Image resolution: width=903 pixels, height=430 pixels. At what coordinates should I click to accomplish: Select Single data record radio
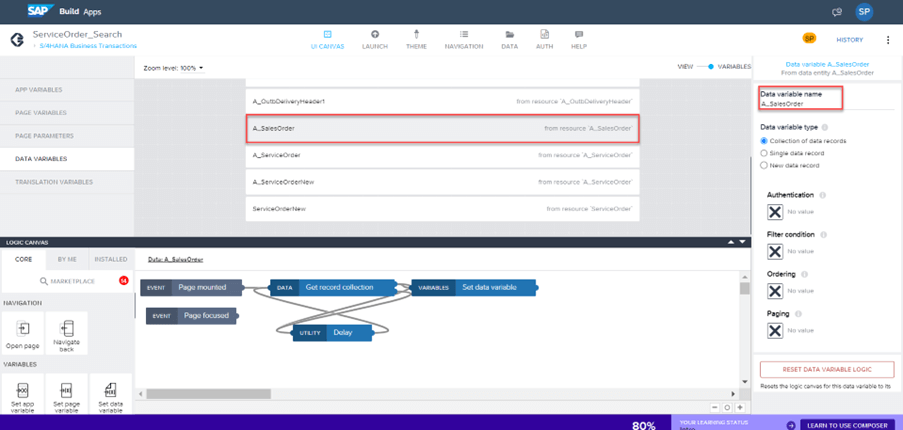(x=764, y=153)
